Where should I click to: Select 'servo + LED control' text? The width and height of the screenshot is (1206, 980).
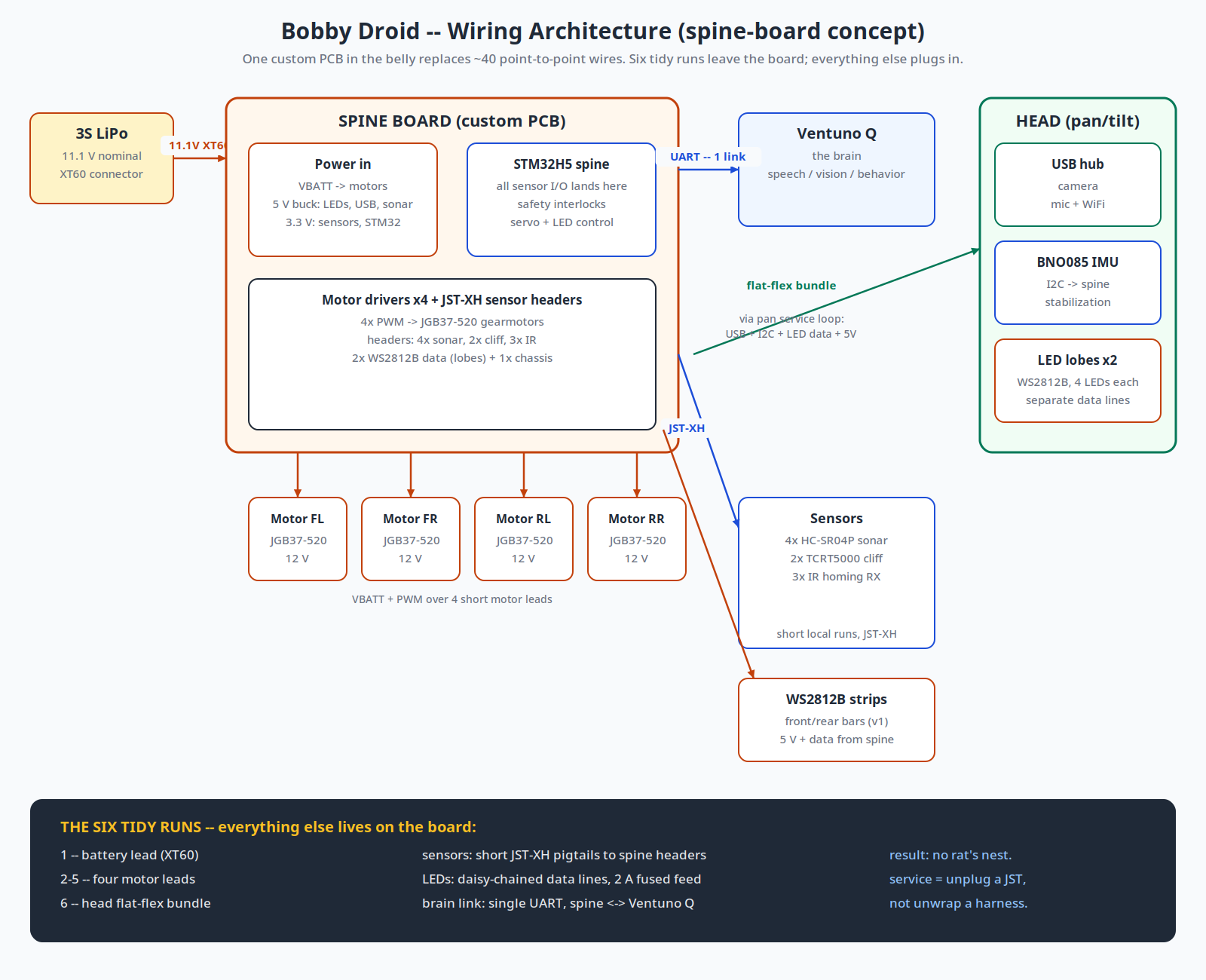(x=562, y=222)
